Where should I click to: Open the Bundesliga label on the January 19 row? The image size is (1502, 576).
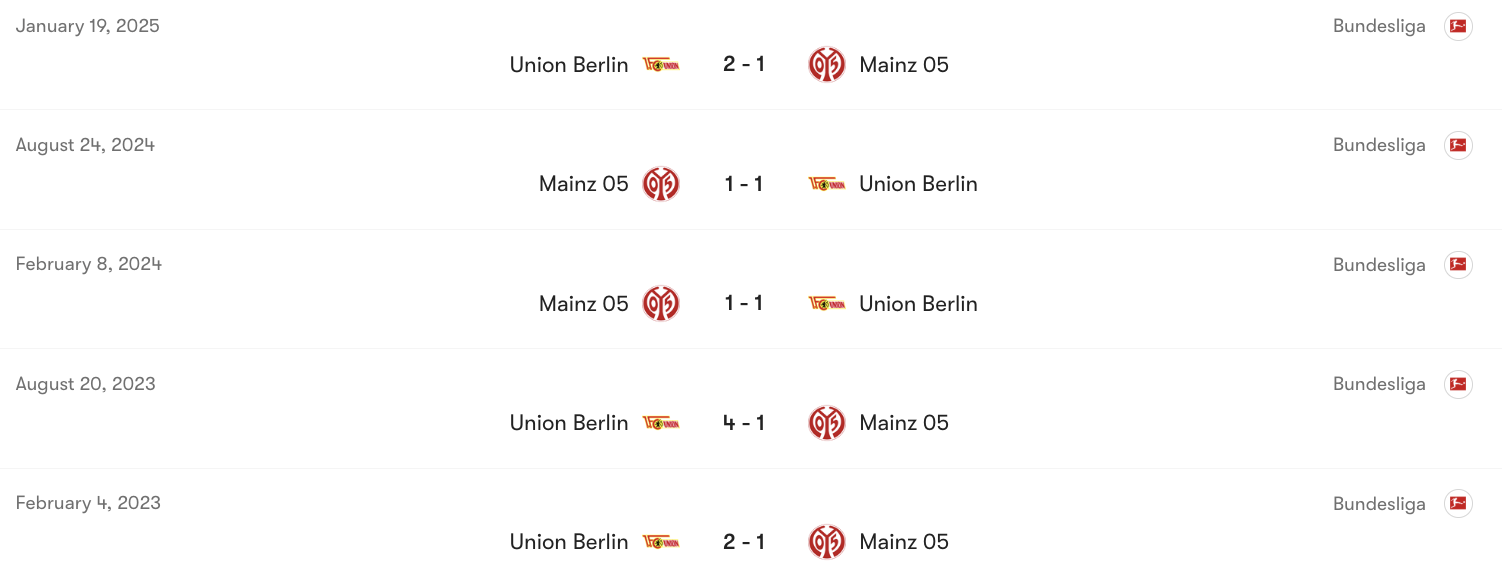[1379, 26]
